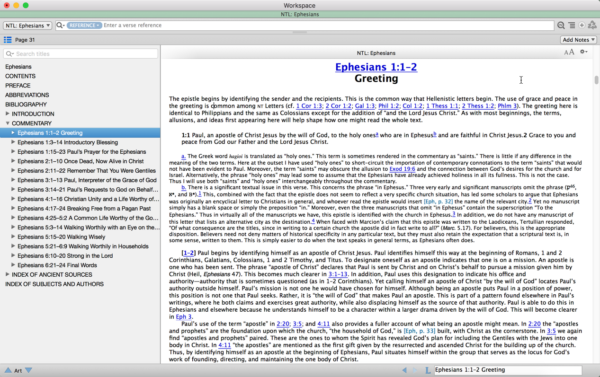The image size is (600, 377).
Task: Click footnote b. about in Ephesus
Action: tap(183, 187)
